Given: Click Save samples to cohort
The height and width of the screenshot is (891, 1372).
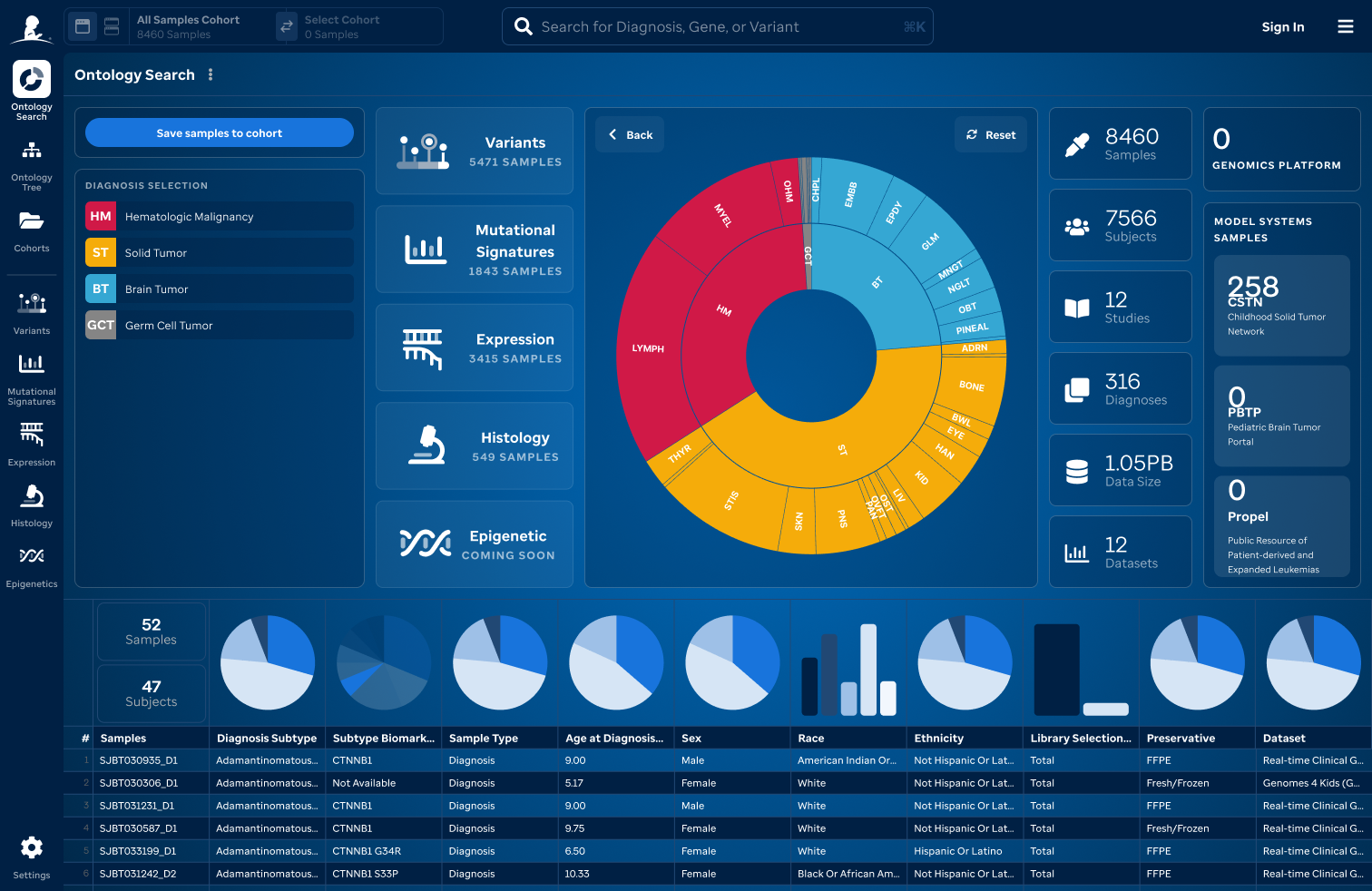Looking at the screenshot, I should (219, 132).
